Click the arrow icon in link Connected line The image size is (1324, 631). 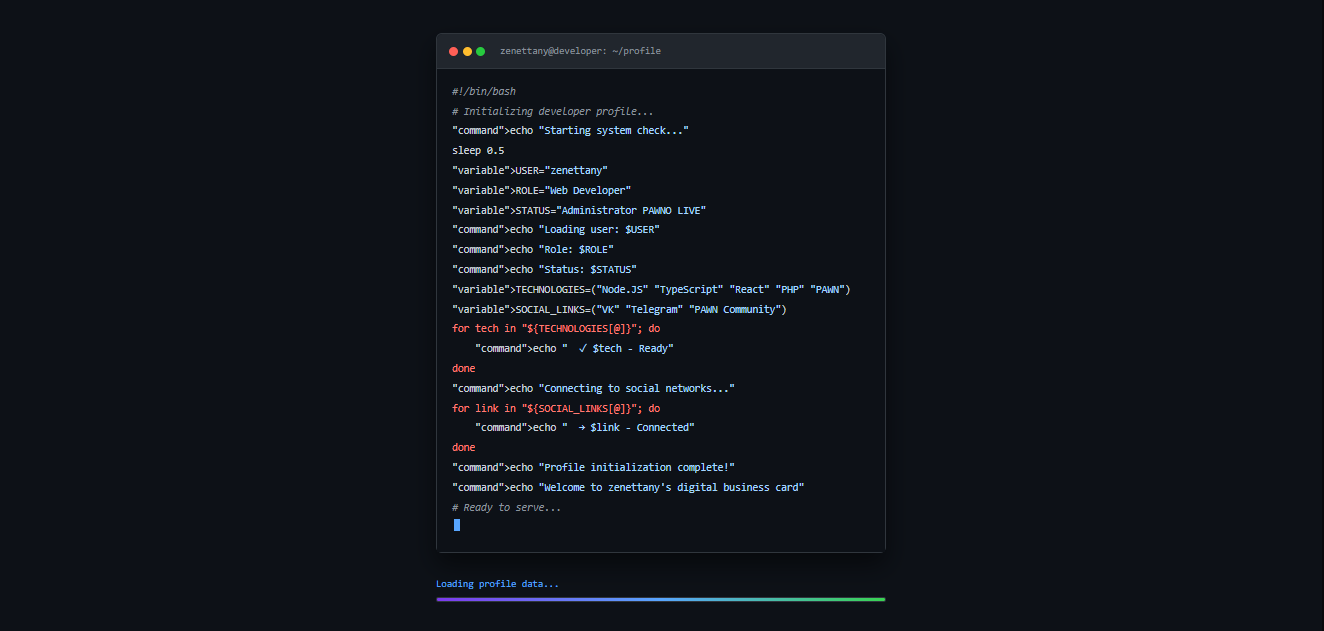[x=581, y=428]
